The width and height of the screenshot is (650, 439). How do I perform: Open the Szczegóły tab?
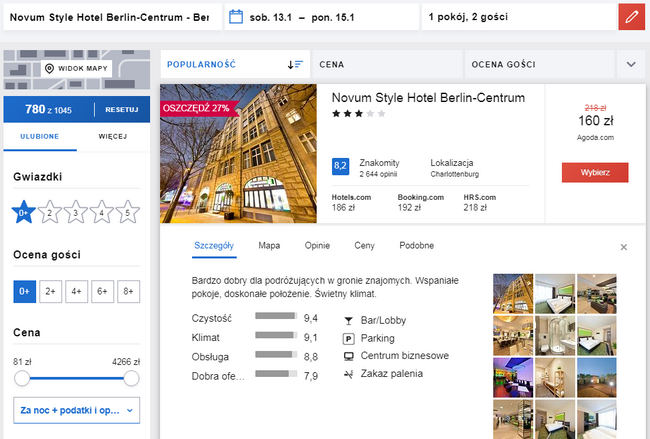coord(214,246)
